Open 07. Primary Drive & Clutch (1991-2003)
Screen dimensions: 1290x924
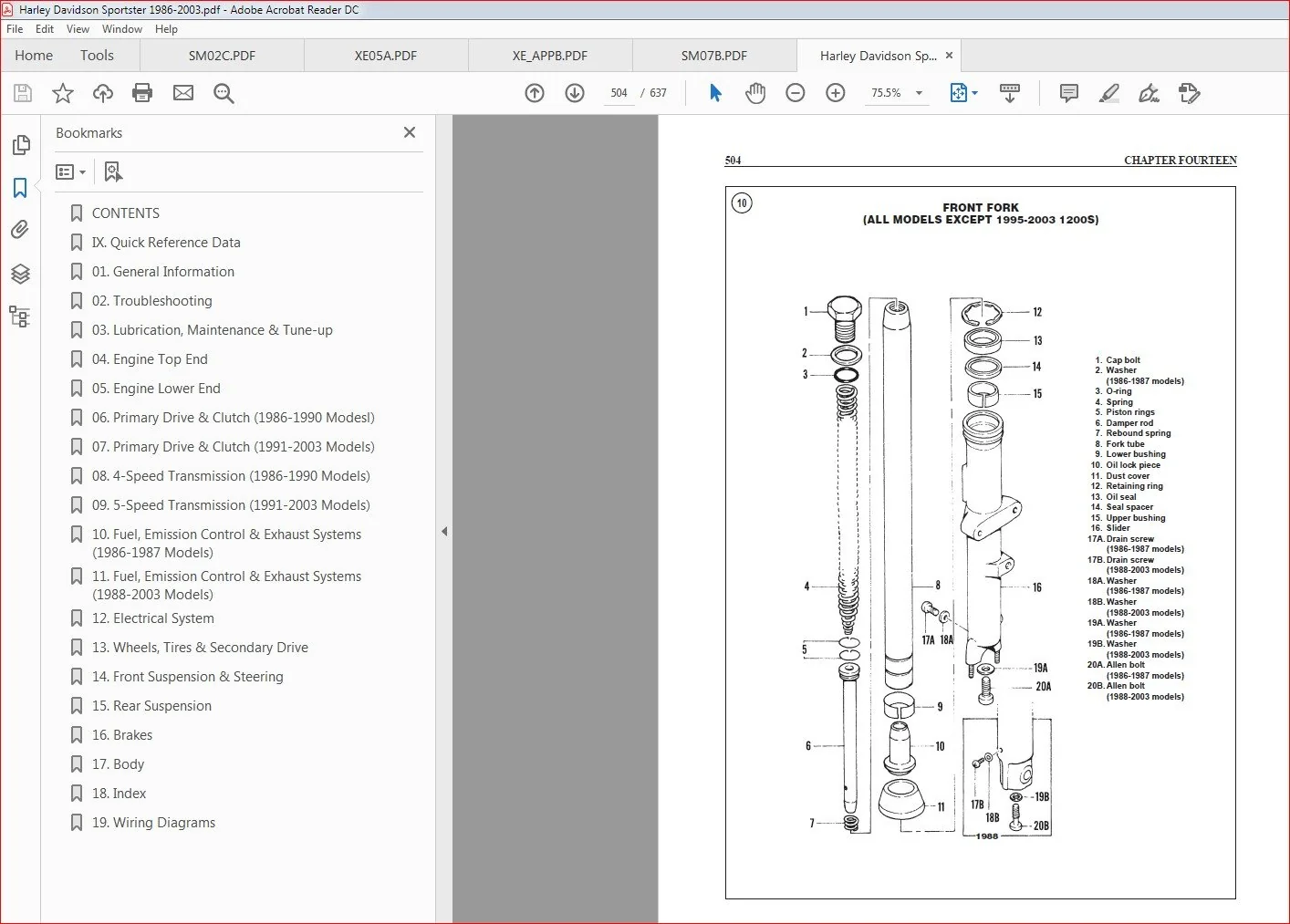(234, 447)
